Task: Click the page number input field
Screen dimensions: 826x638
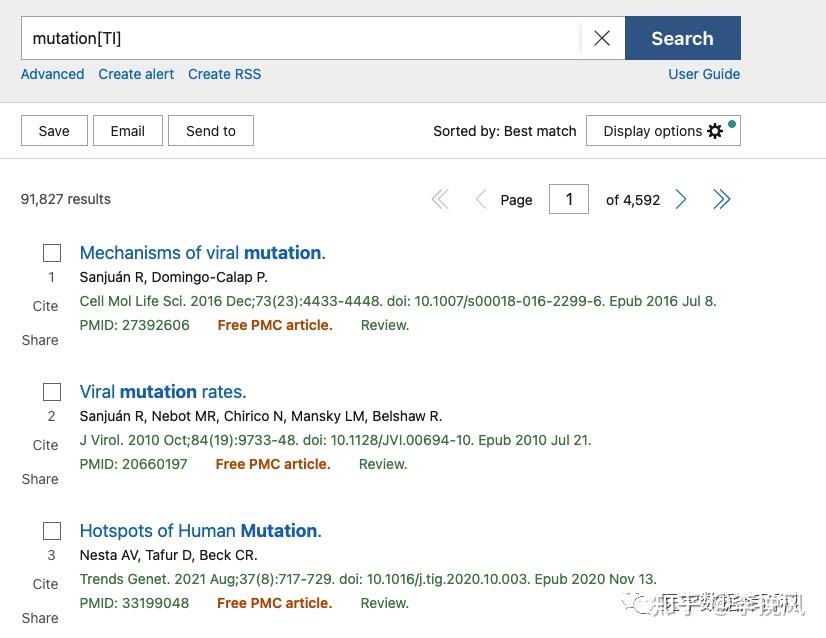Action: point(569,199)
